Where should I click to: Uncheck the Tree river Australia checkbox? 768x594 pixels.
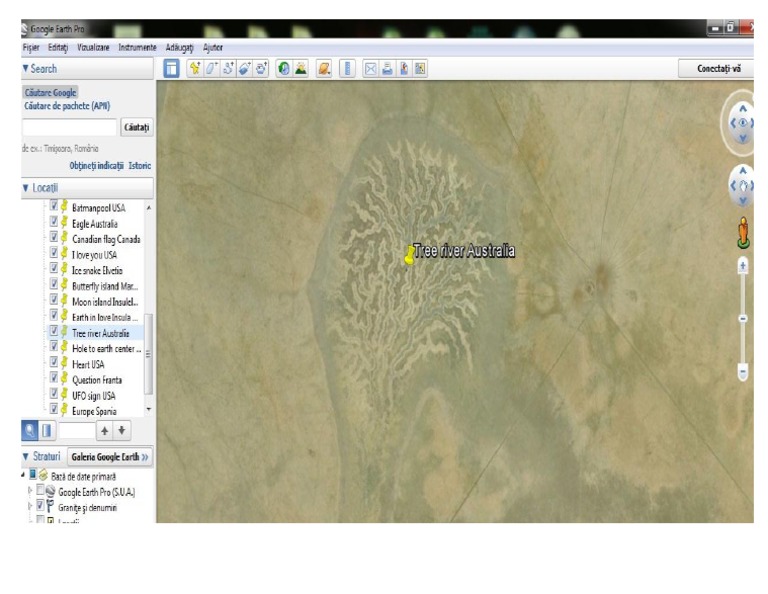(x=54, y=331)
